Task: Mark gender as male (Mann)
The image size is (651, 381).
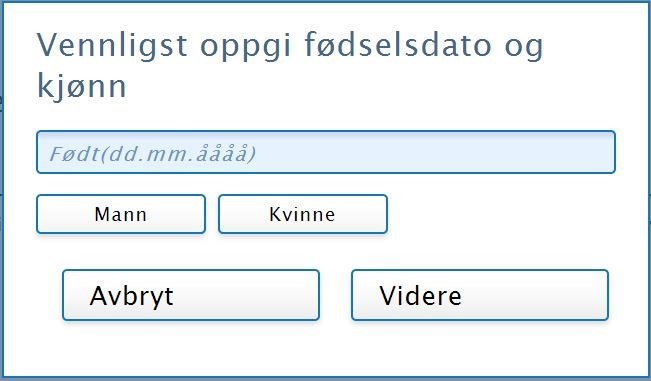Action: pos(121,214)
